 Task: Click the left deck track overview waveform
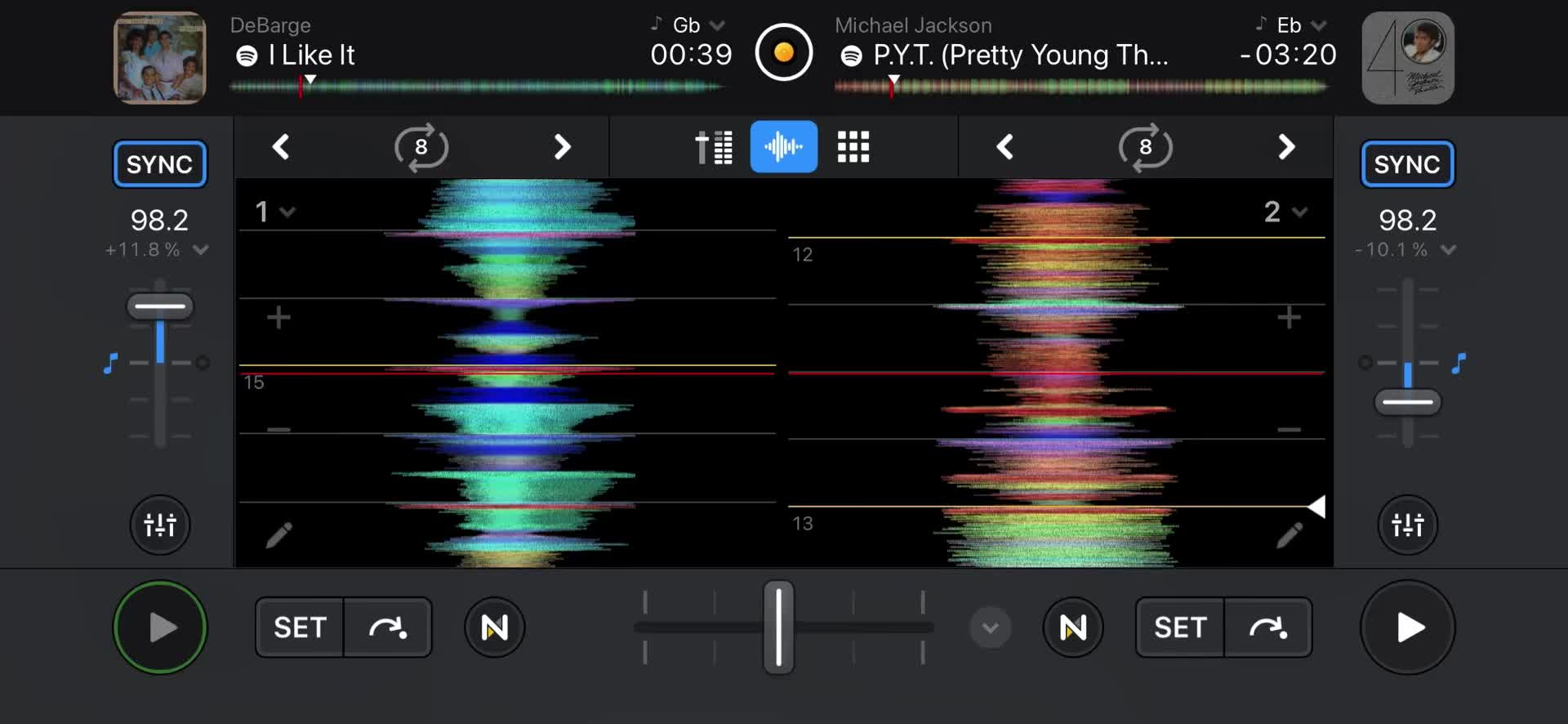click(476, 86)
